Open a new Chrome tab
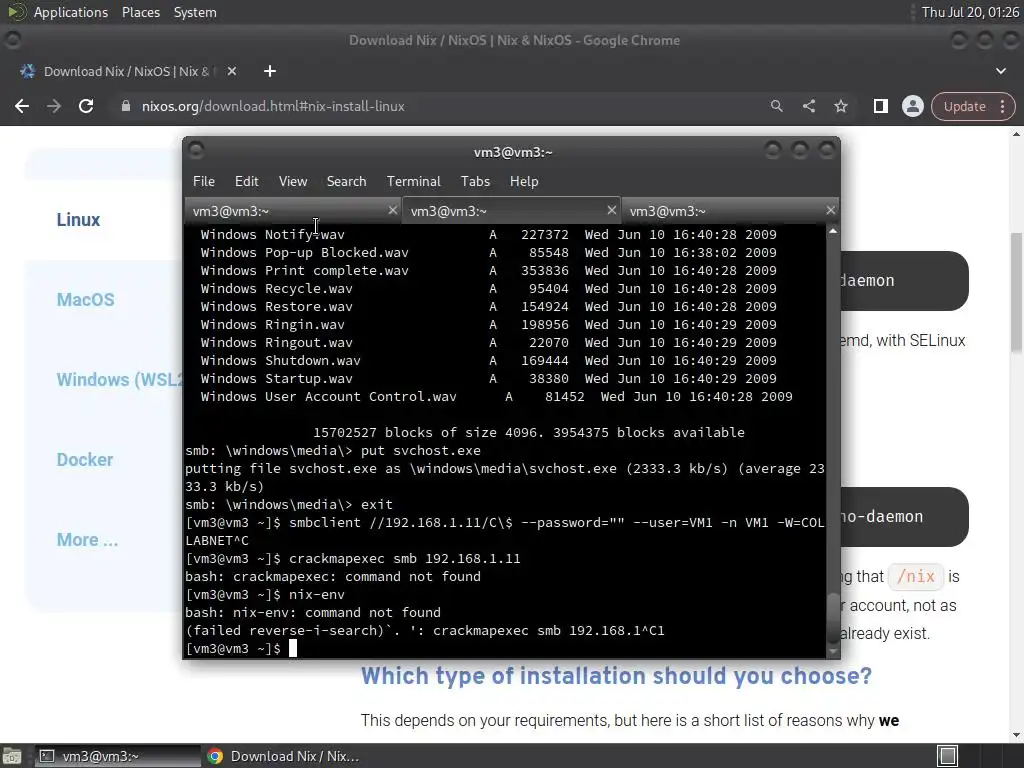 tap(270, 71)
